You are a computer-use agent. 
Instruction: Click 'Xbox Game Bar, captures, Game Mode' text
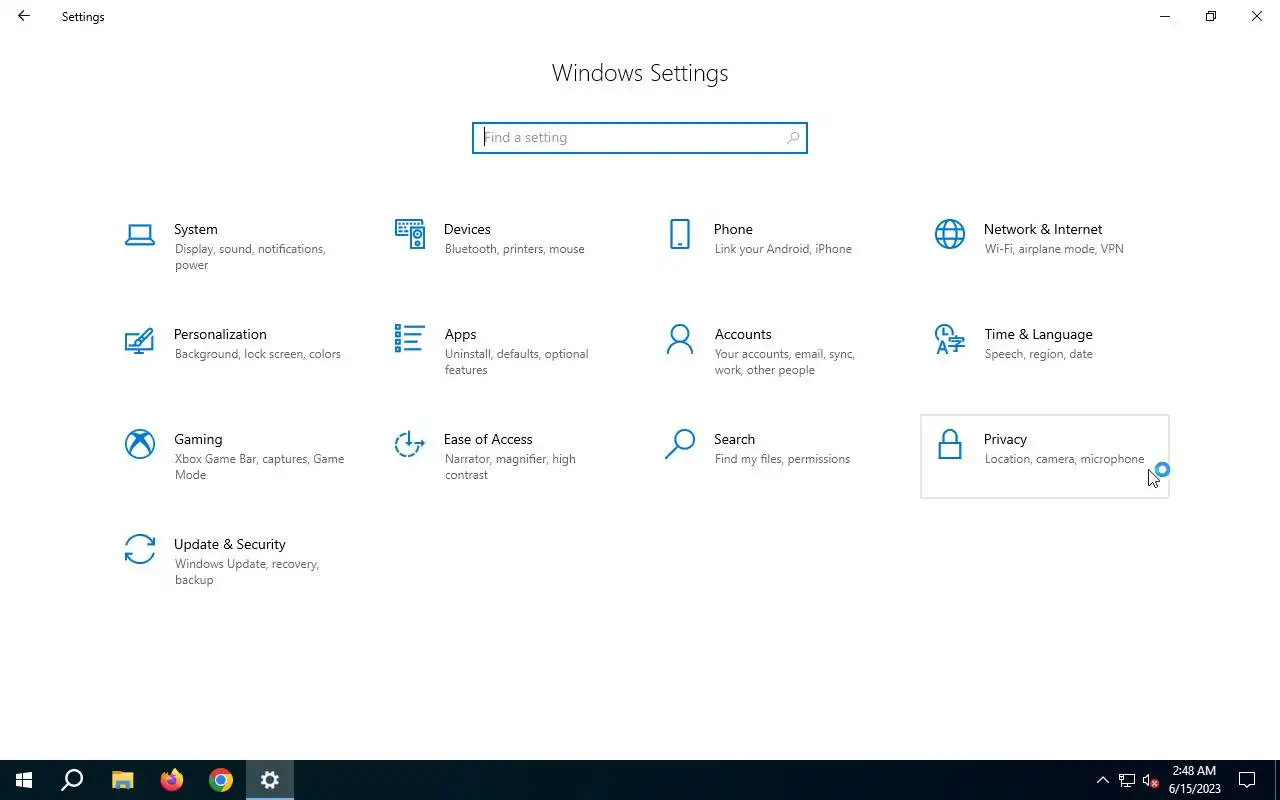click(260, 467)
